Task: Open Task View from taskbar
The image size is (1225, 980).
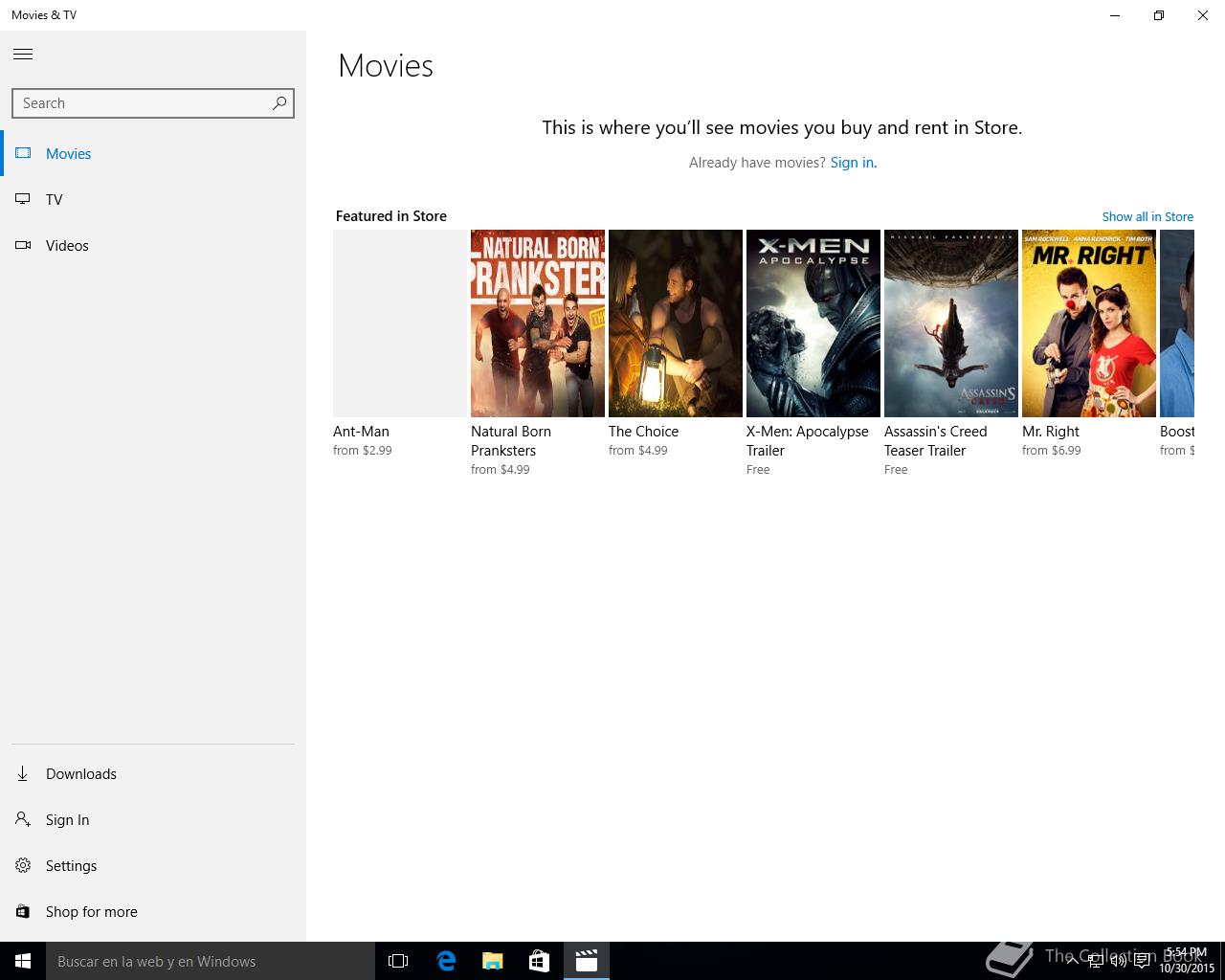Action: pyautogui.click(x=398, y=961)
